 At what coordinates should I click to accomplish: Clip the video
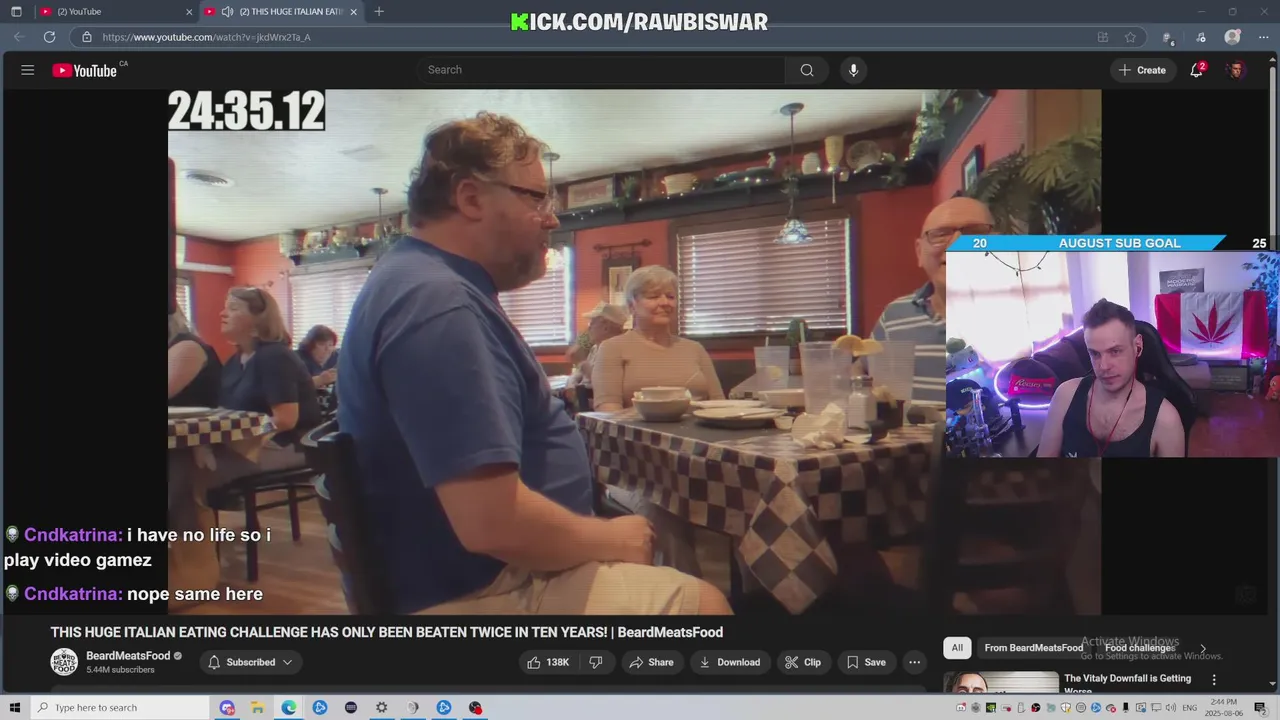click(803, 662)
